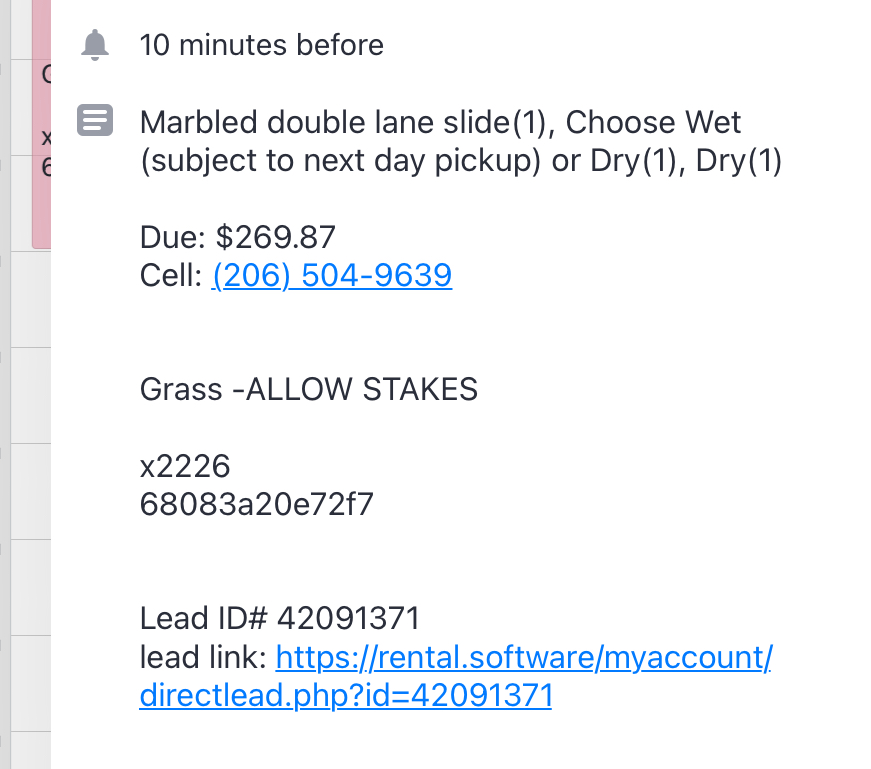This screenshot has height=769, width=871.
Task: Call the (206) 504-9639 cell number
Action: pos(332,275)
